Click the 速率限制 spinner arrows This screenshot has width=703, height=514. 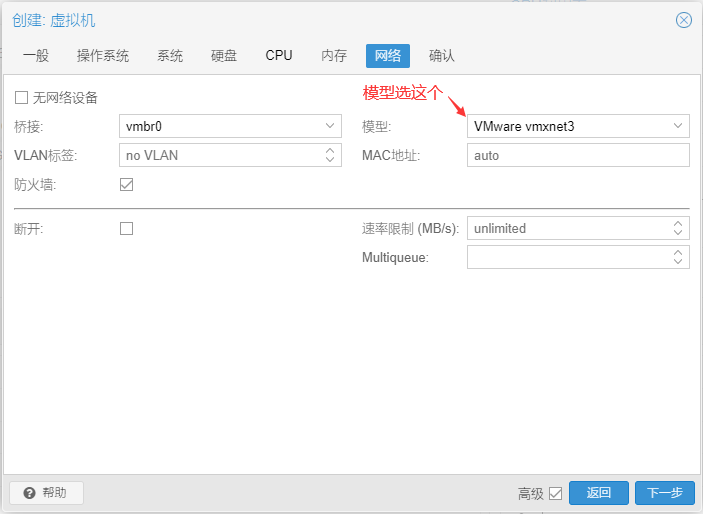pos(678,228)
